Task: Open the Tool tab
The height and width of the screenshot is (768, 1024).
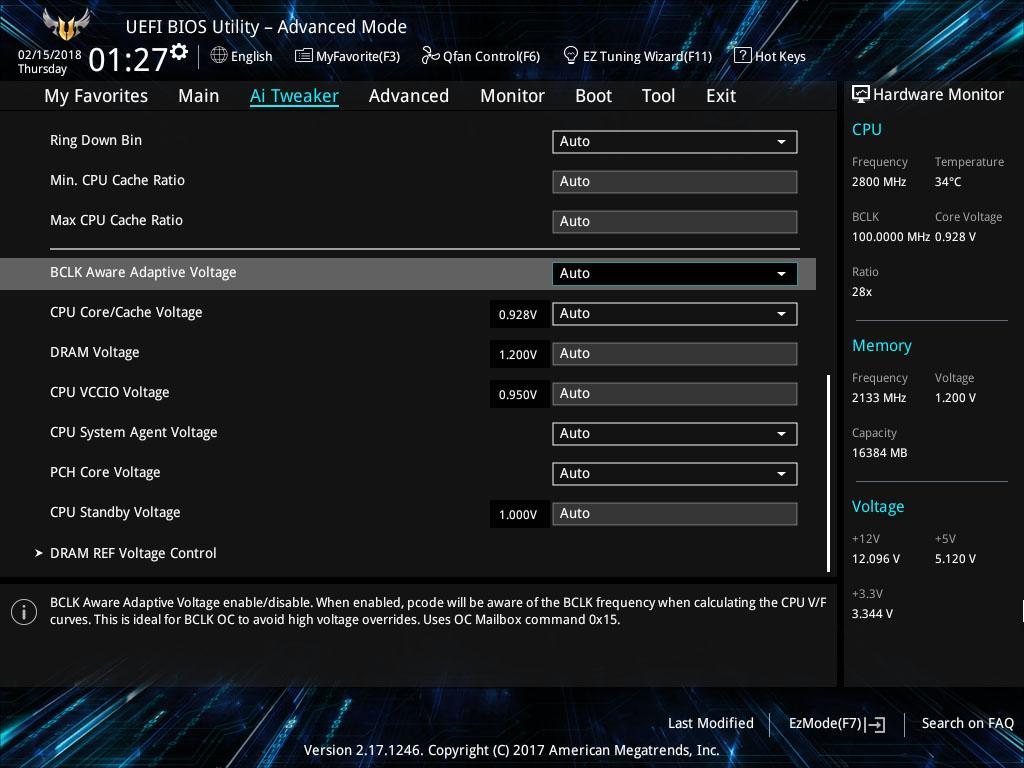Action: click(x=658, y=96)
